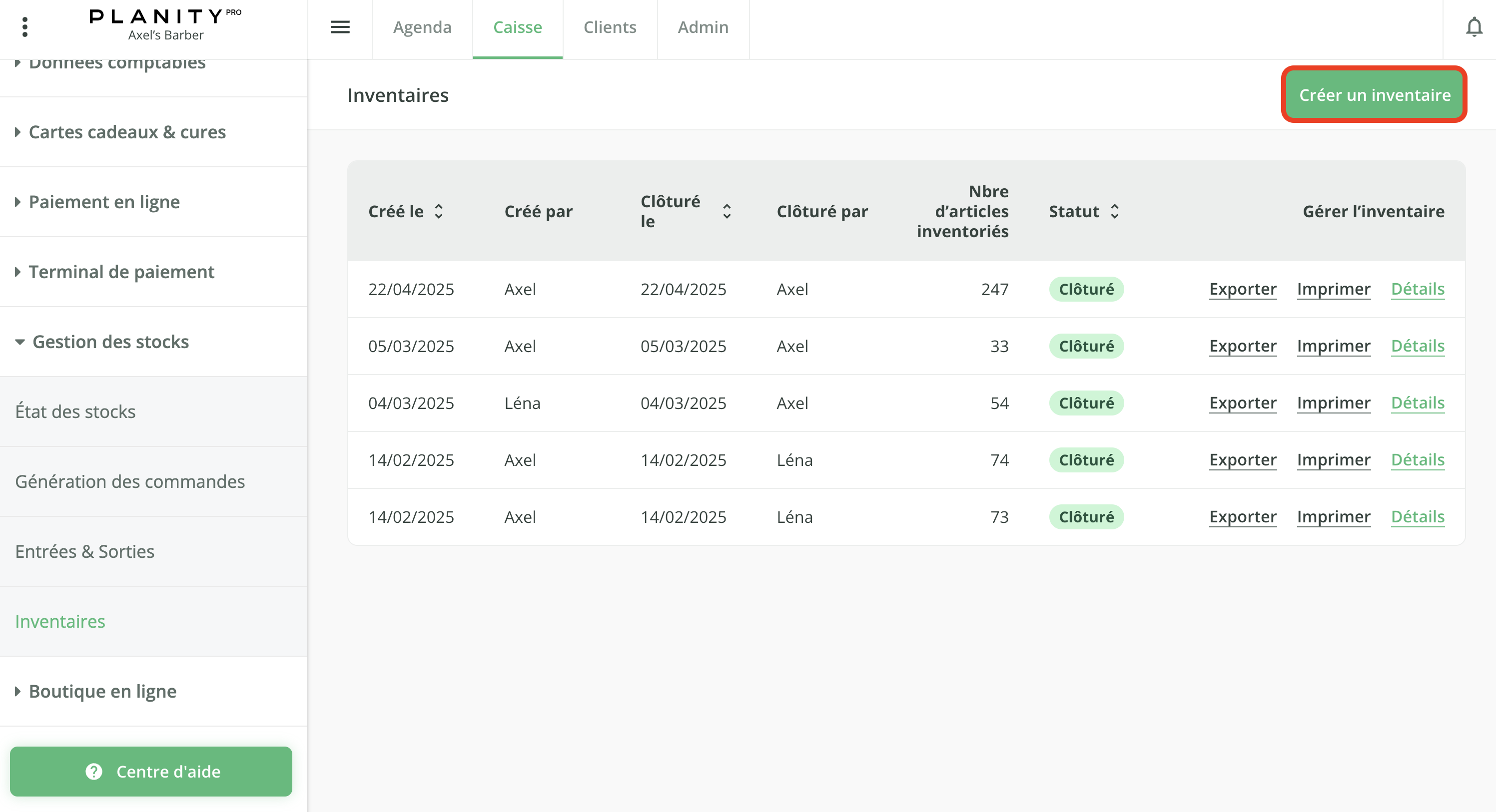Sort by Clôturé le column arrows
The height and width of the screenshot is (812, 1496).
[x=727, y=211]
